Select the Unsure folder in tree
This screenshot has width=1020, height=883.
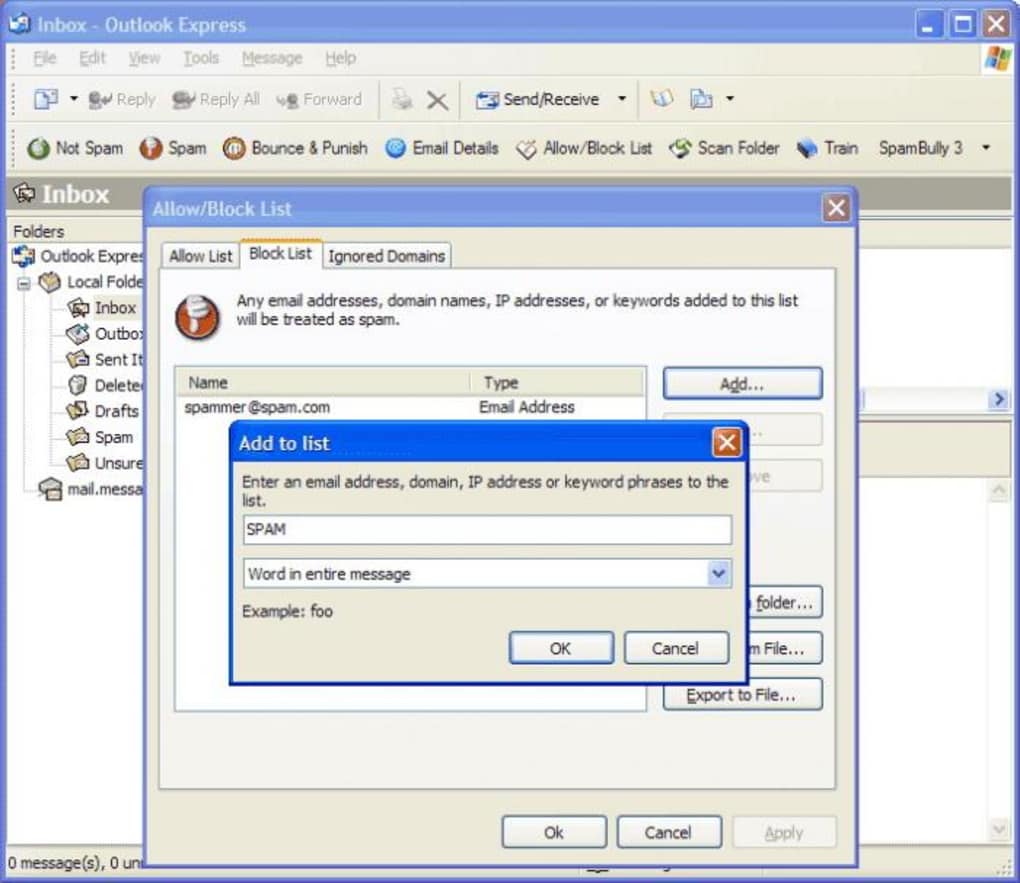pyautogui.click(x=104, y=463)
